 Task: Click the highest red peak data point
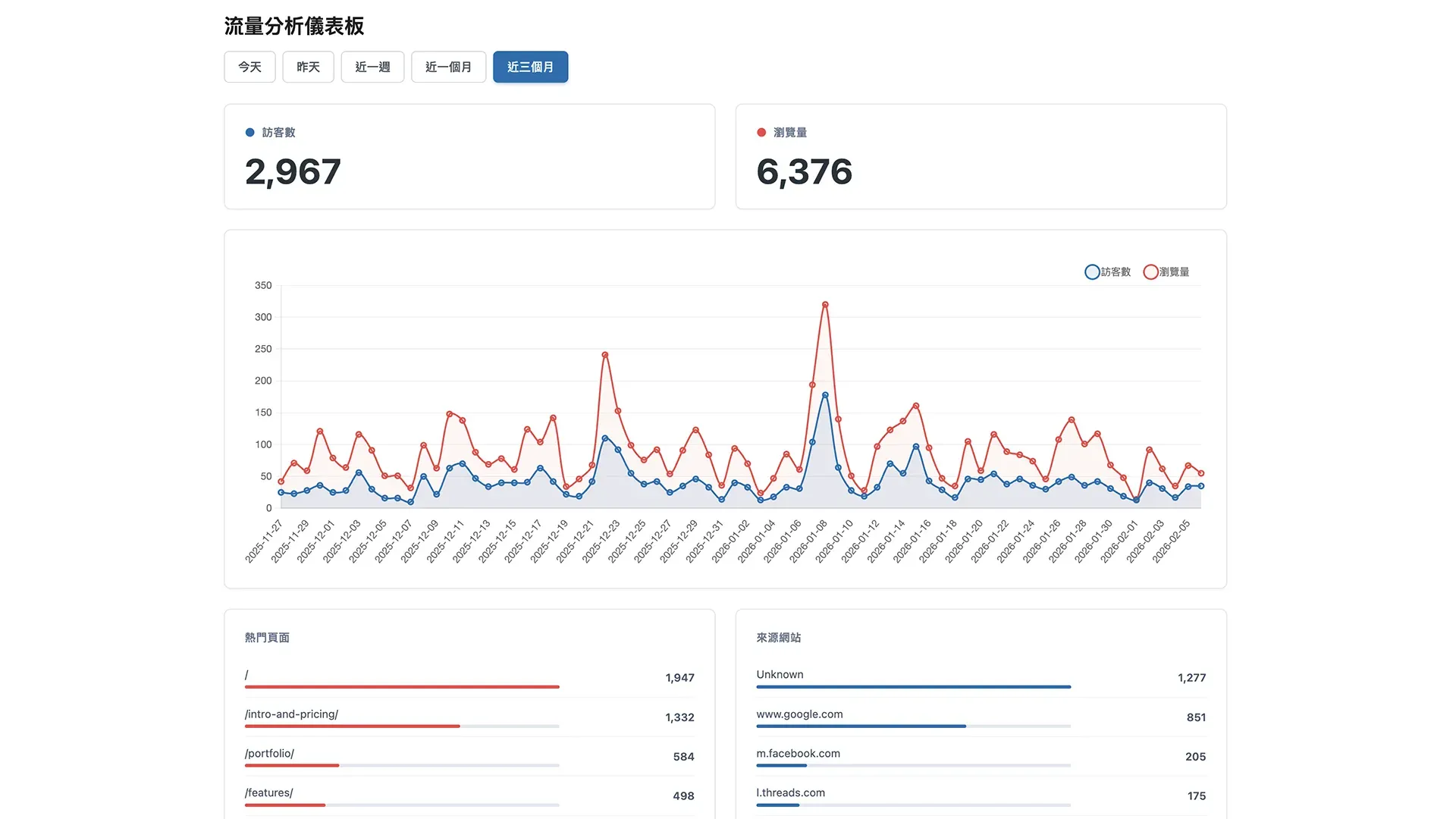click(x=825, y=305)
